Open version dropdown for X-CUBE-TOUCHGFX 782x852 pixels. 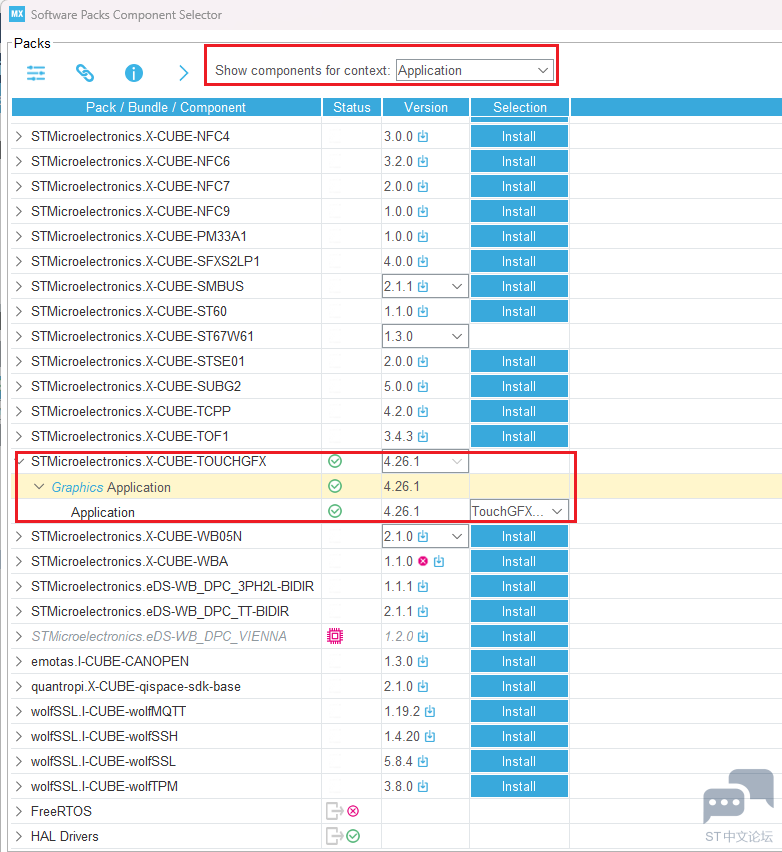[457, 461]
